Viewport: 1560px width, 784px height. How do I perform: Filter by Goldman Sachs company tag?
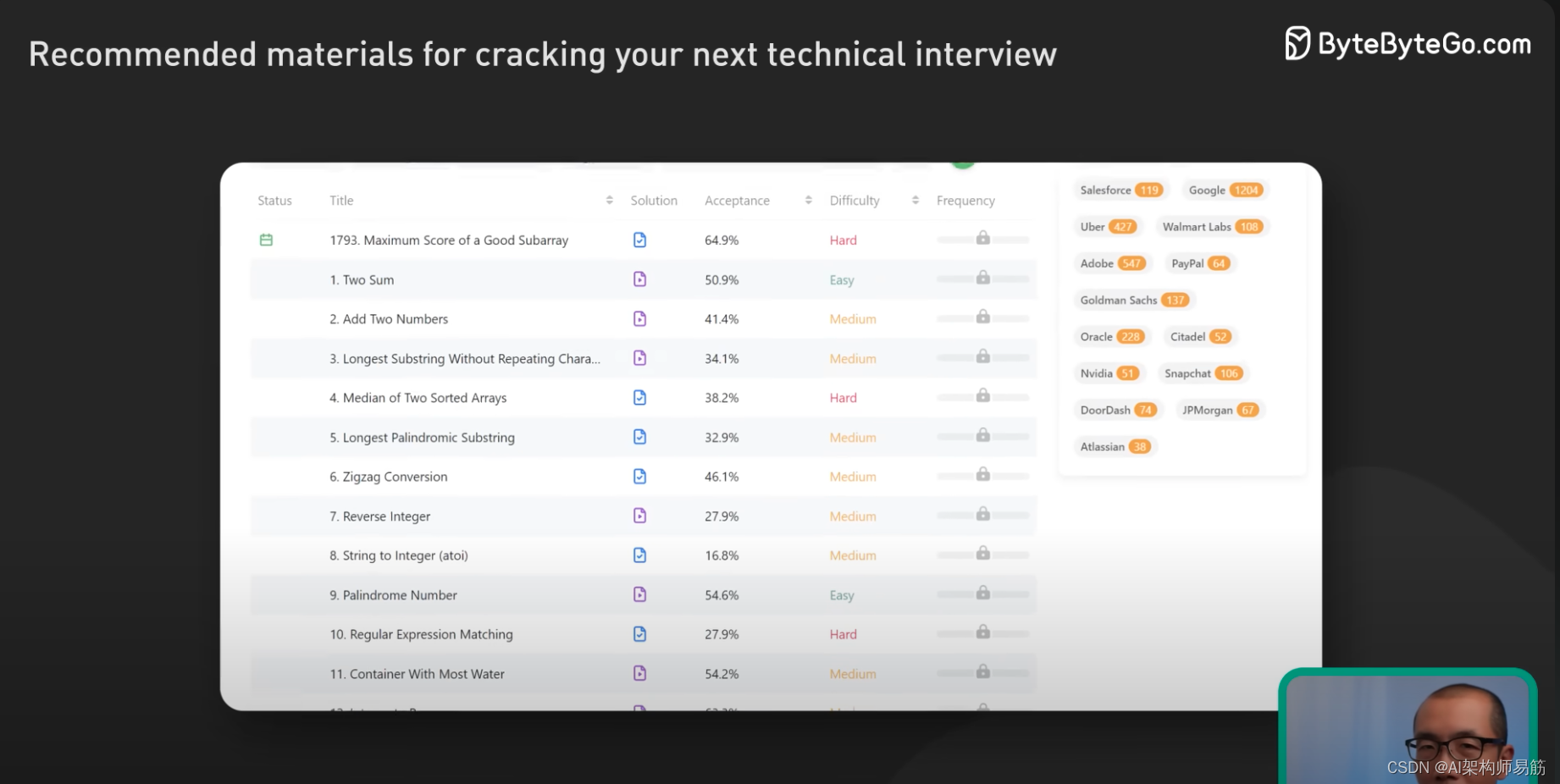click(1135, 300)
